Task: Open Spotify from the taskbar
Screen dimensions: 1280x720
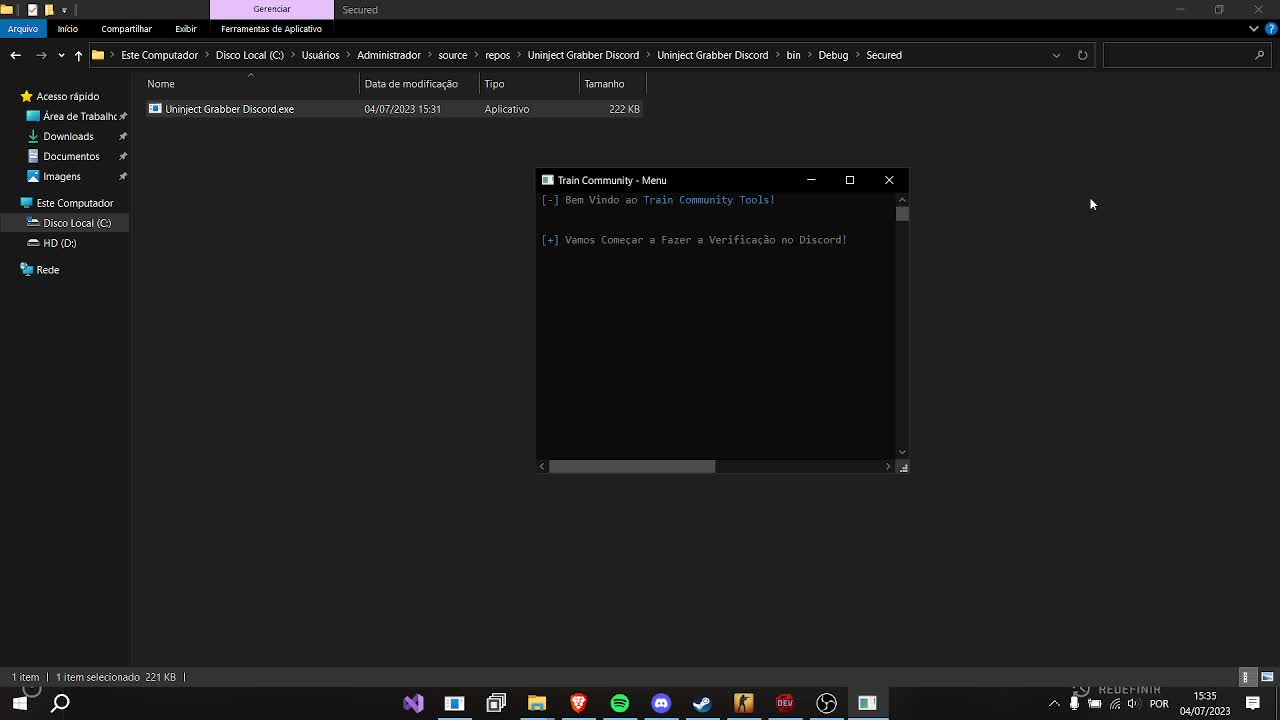Action: [619, 702]
